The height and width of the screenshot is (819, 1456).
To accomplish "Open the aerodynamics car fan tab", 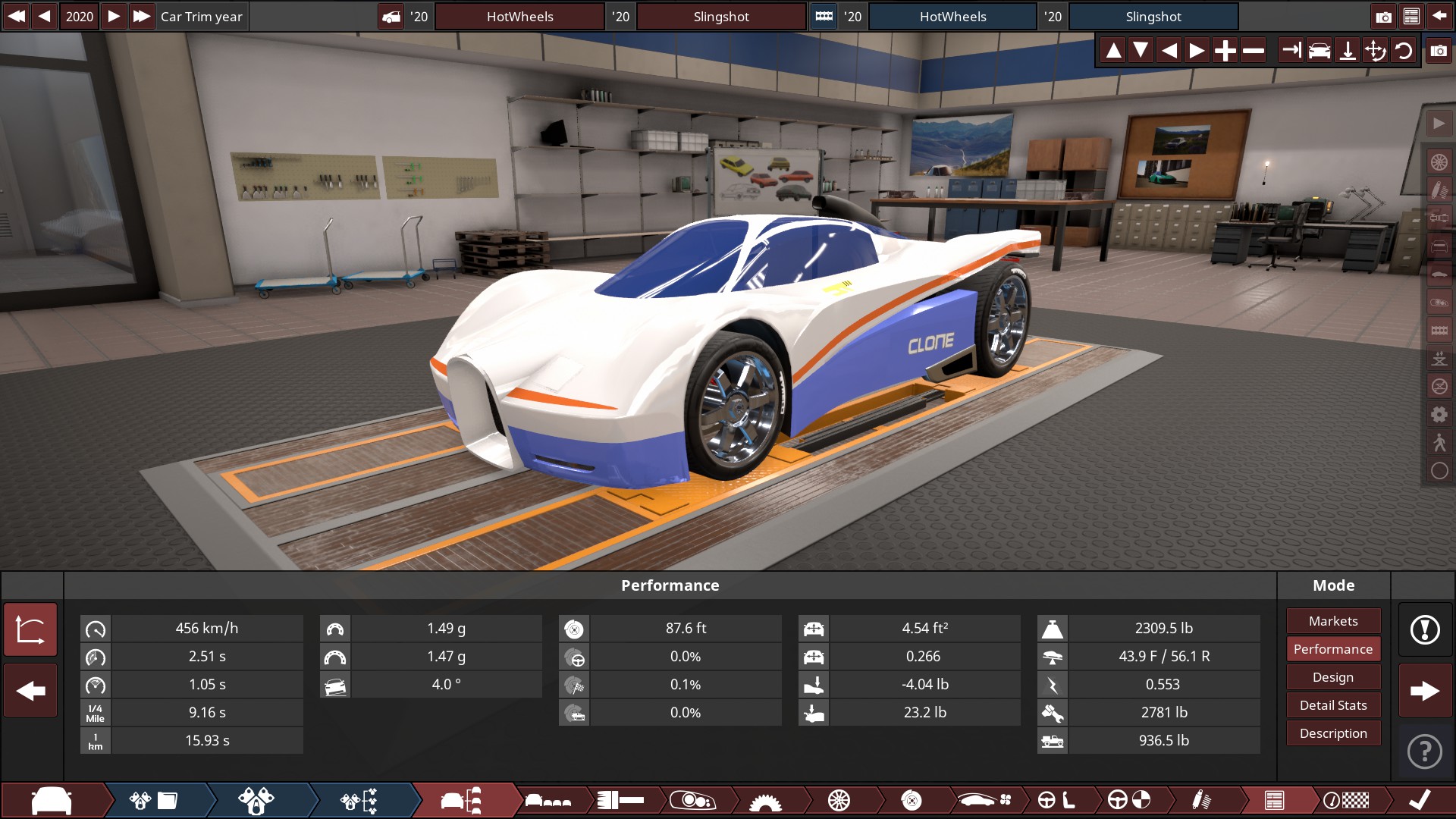I will tap(984, 800).
